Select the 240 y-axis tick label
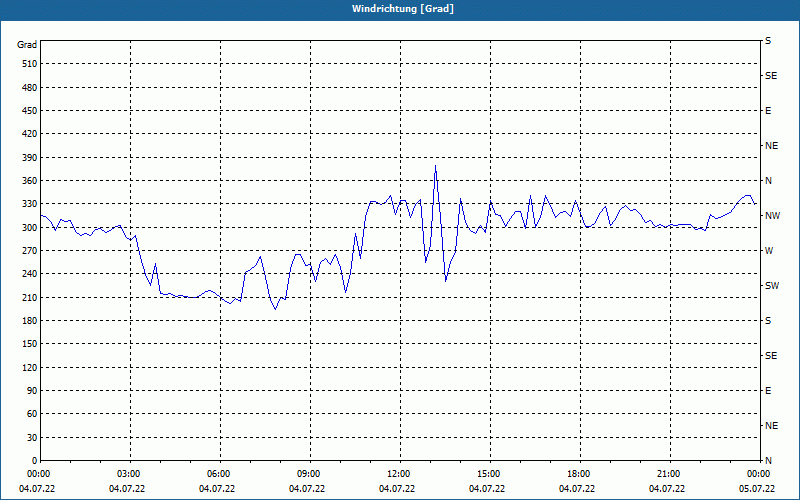Viewport: 800px width, 500px height. 30,274
